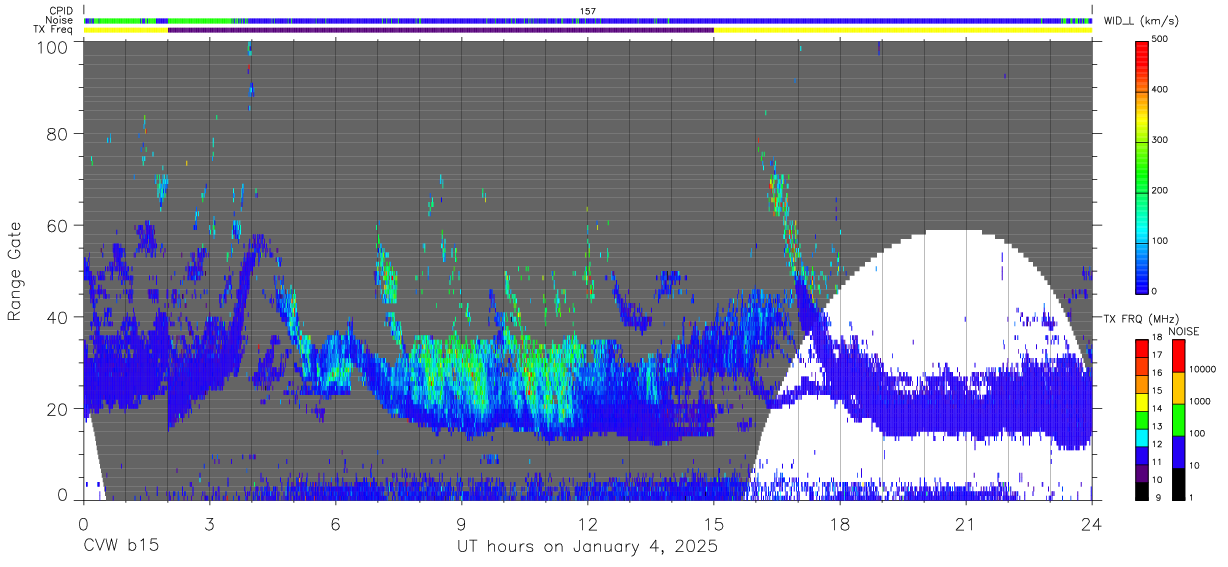Click the 'NOISE' legend title
This screenshot has width=1228, height=567.
[1186, 330]
